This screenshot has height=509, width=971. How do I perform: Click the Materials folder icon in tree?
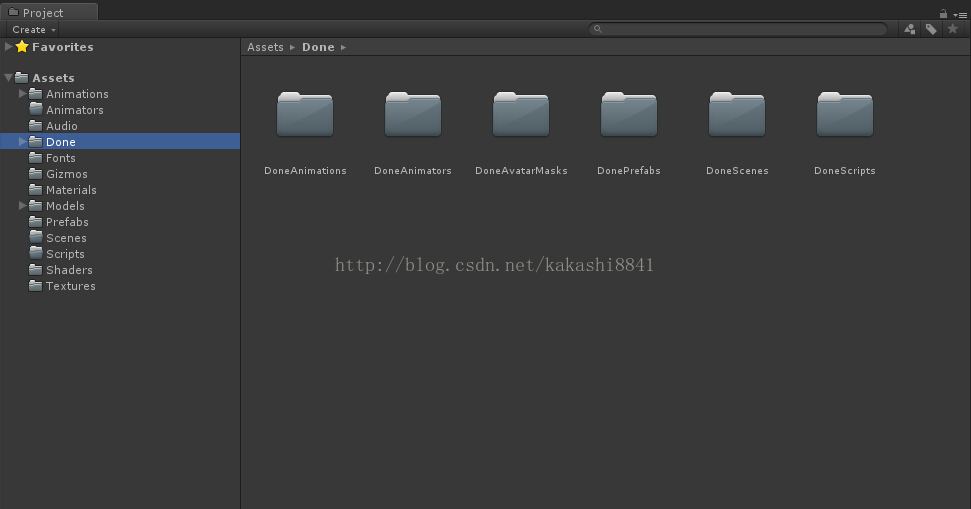pos(35,189)
